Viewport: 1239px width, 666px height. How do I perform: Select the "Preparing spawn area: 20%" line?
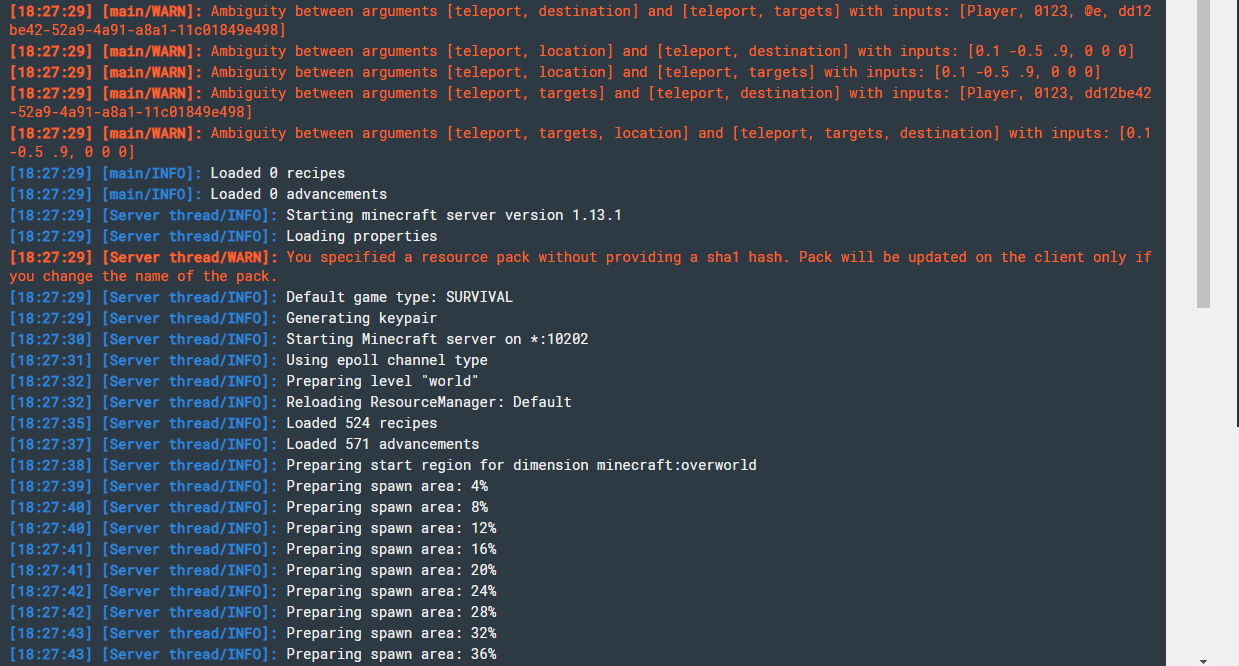point(253,570)
